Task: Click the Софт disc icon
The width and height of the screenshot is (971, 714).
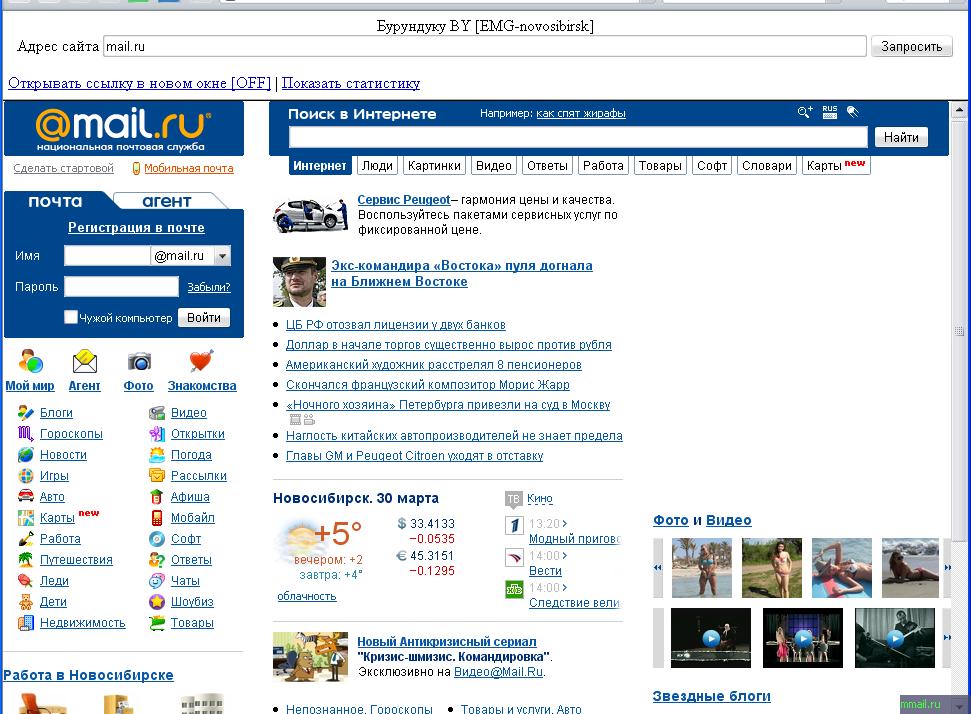Action: point(157,539)
